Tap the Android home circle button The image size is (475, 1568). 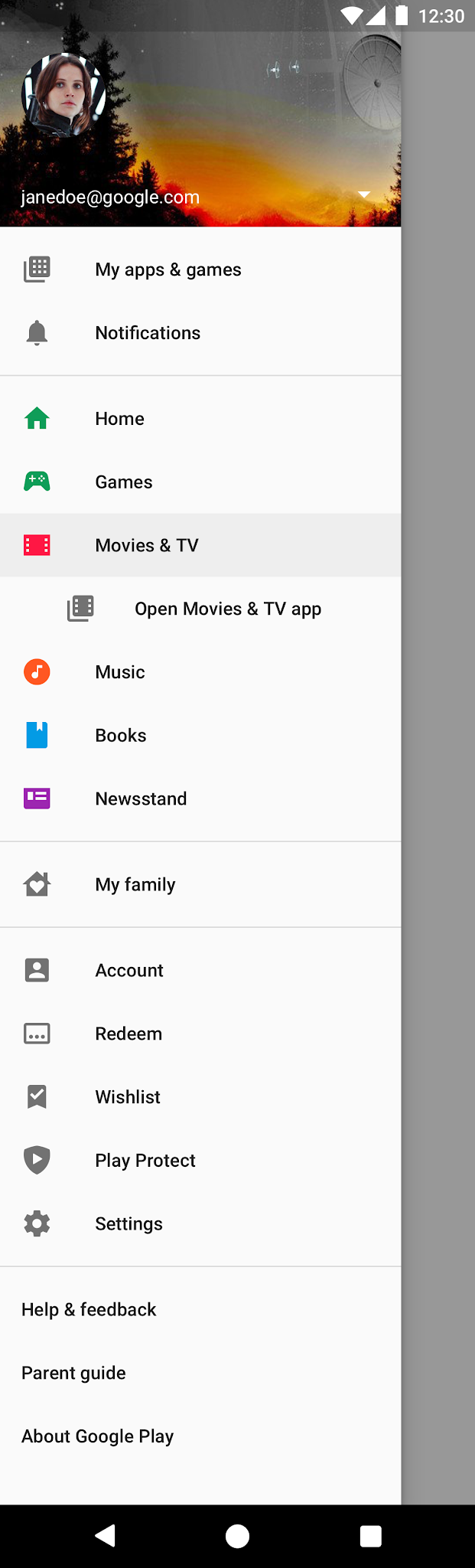(237, 1536)
